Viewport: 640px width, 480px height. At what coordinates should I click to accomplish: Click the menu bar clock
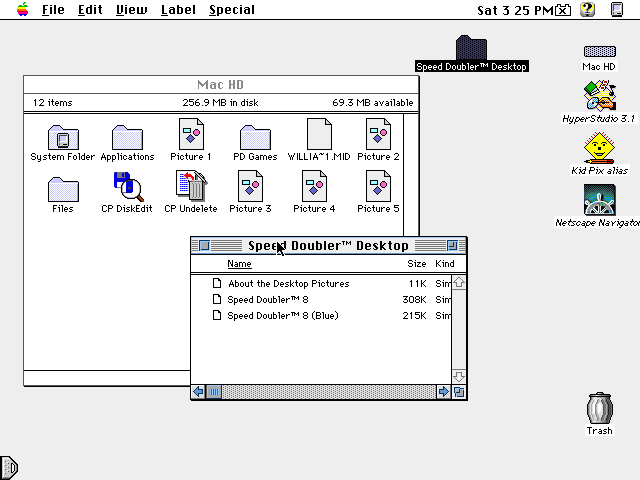pyautogui.click(x=516, y=10)
